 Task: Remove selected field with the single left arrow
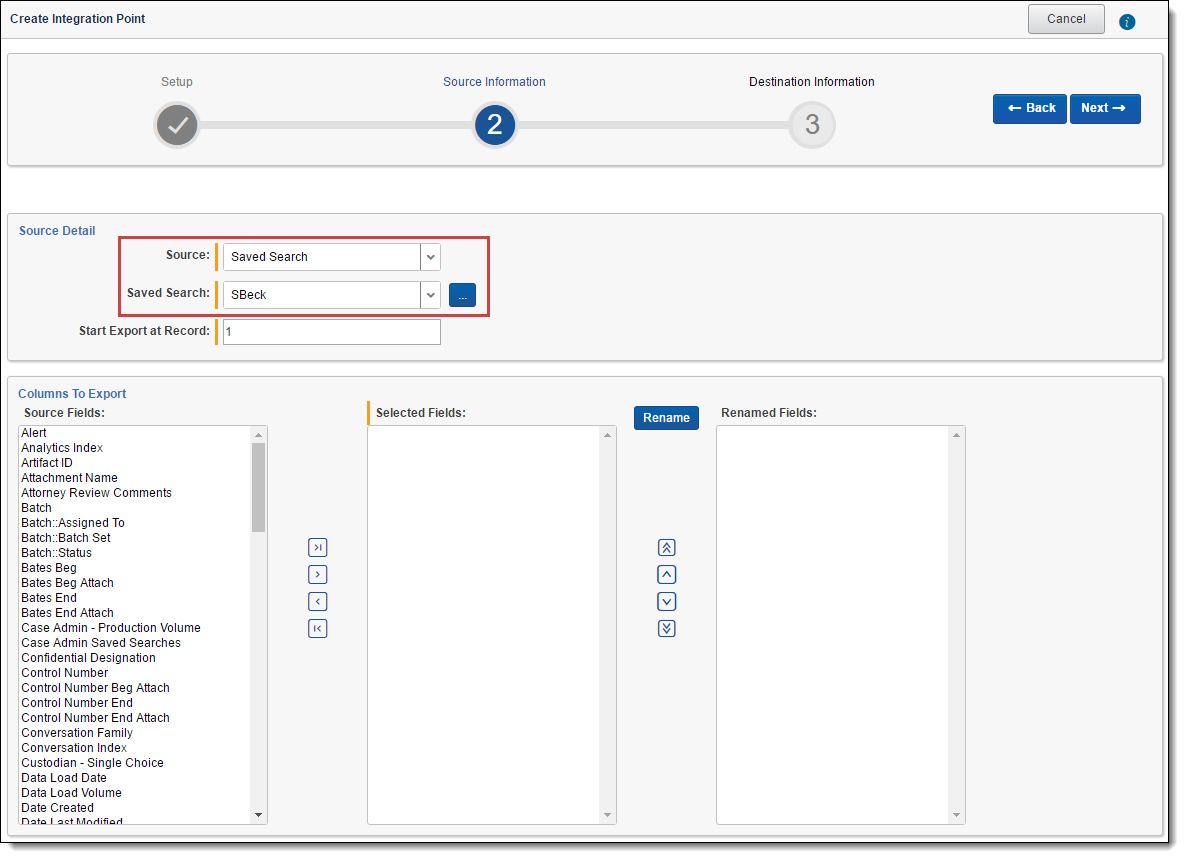(317, 602)
